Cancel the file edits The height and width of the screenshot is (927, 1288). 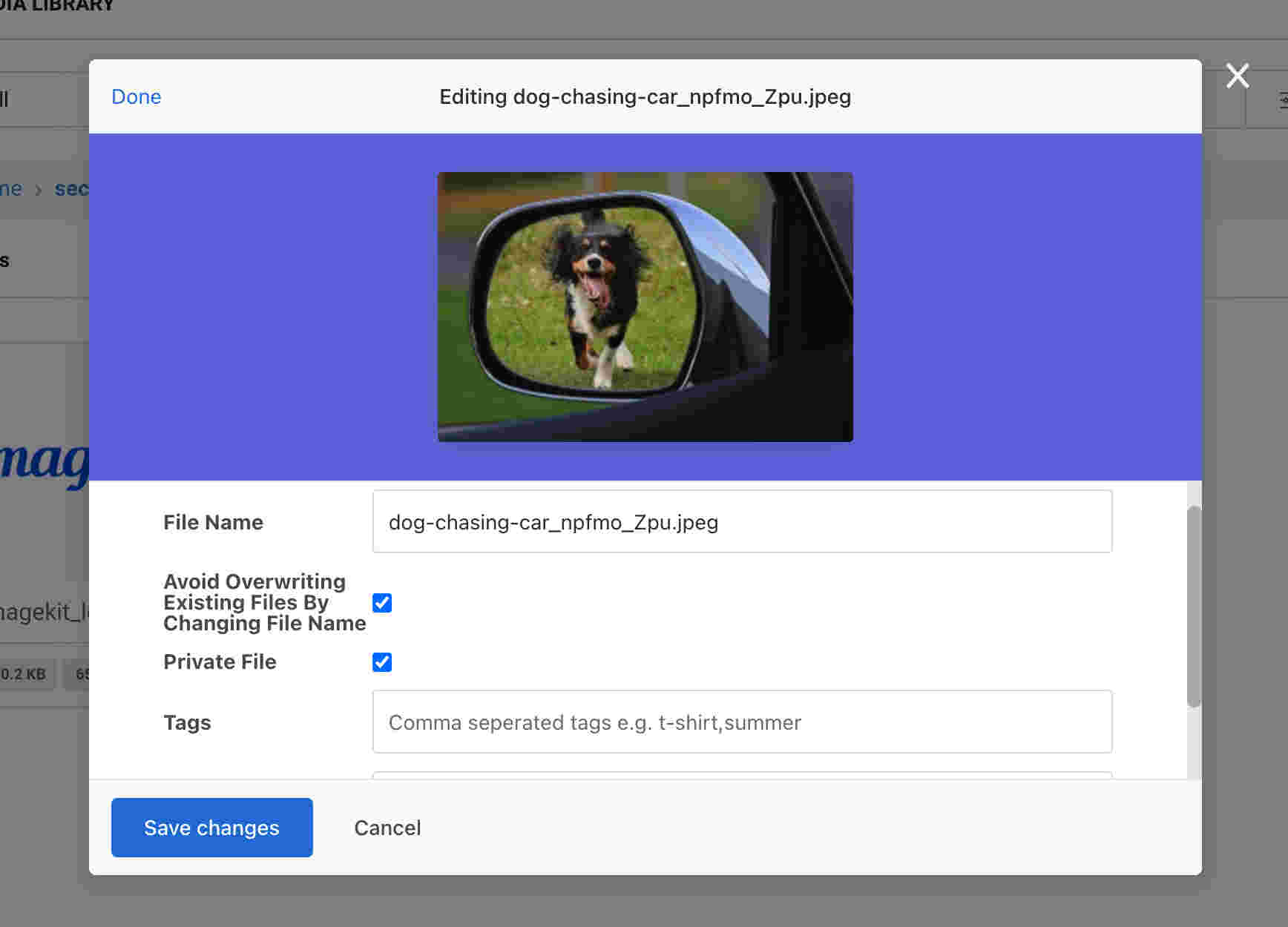(x=387, y=828)
